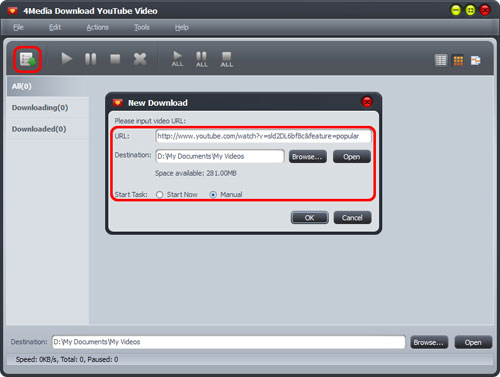500x377 pixels.
Task: Start the selected download with Play icon
Action: click(66, 59)
